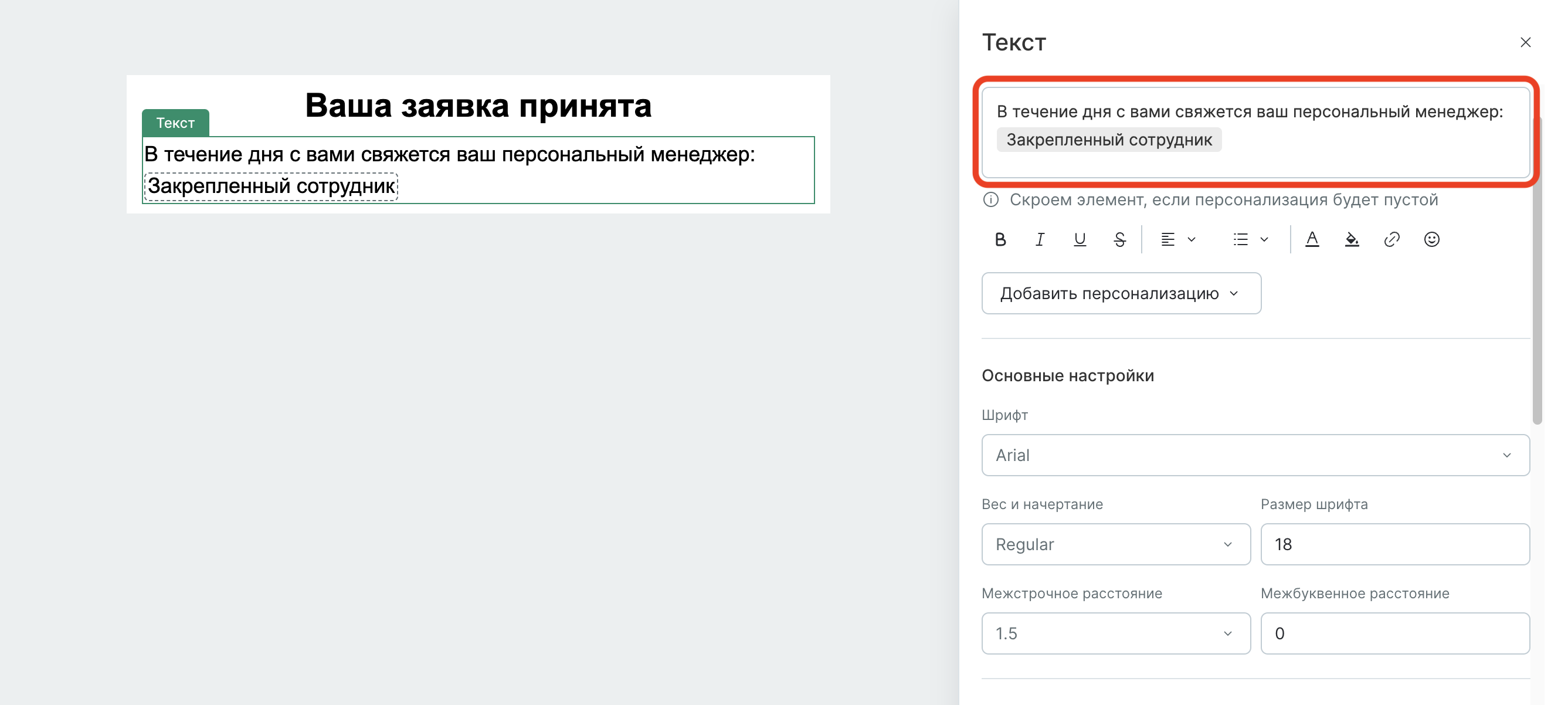Click heading Ваша заявка принята on canvas

click(478, 105)
